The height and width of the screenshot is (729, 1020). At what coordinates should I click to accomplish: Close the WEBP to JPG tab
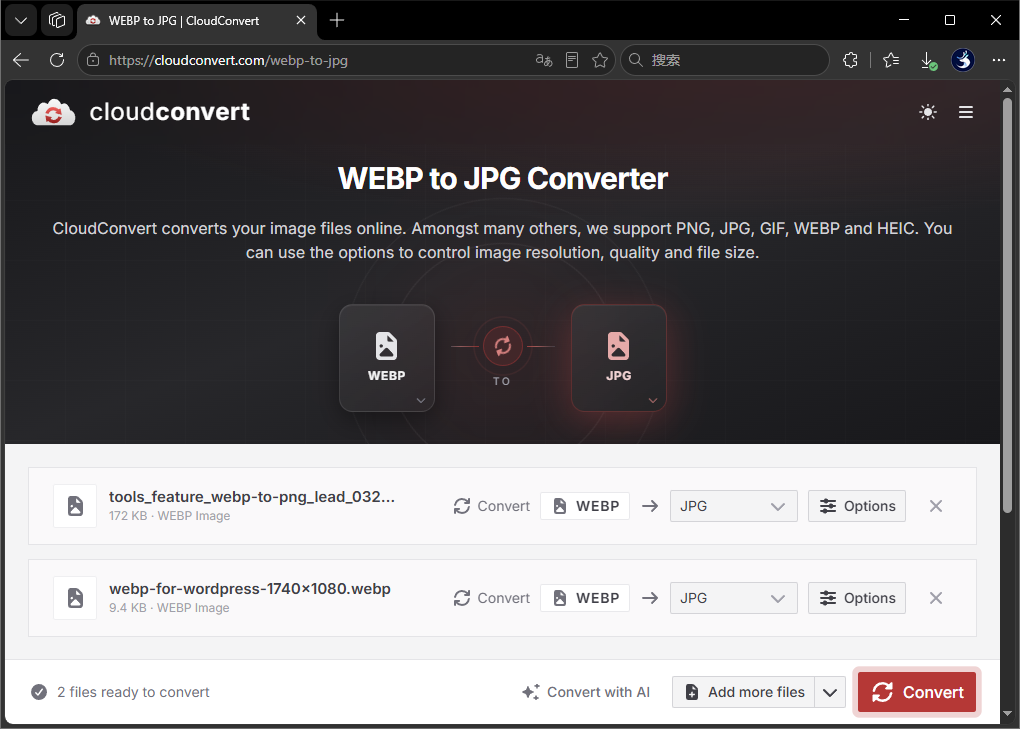click(x=301, y=21)
